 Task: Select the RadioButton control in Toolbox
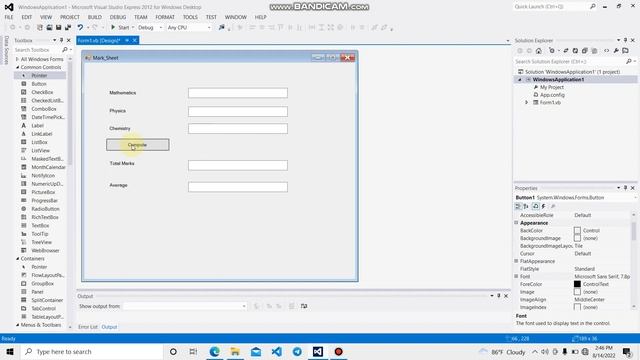coord(45,209)
